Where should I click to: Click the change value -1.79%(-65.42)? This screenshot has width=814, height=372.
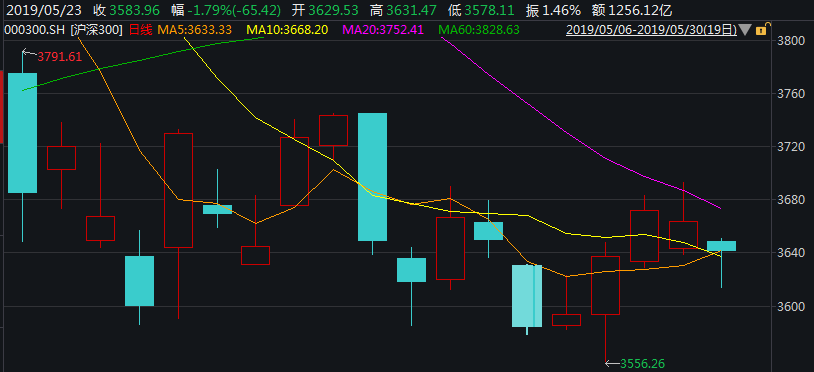click(234, 9)
